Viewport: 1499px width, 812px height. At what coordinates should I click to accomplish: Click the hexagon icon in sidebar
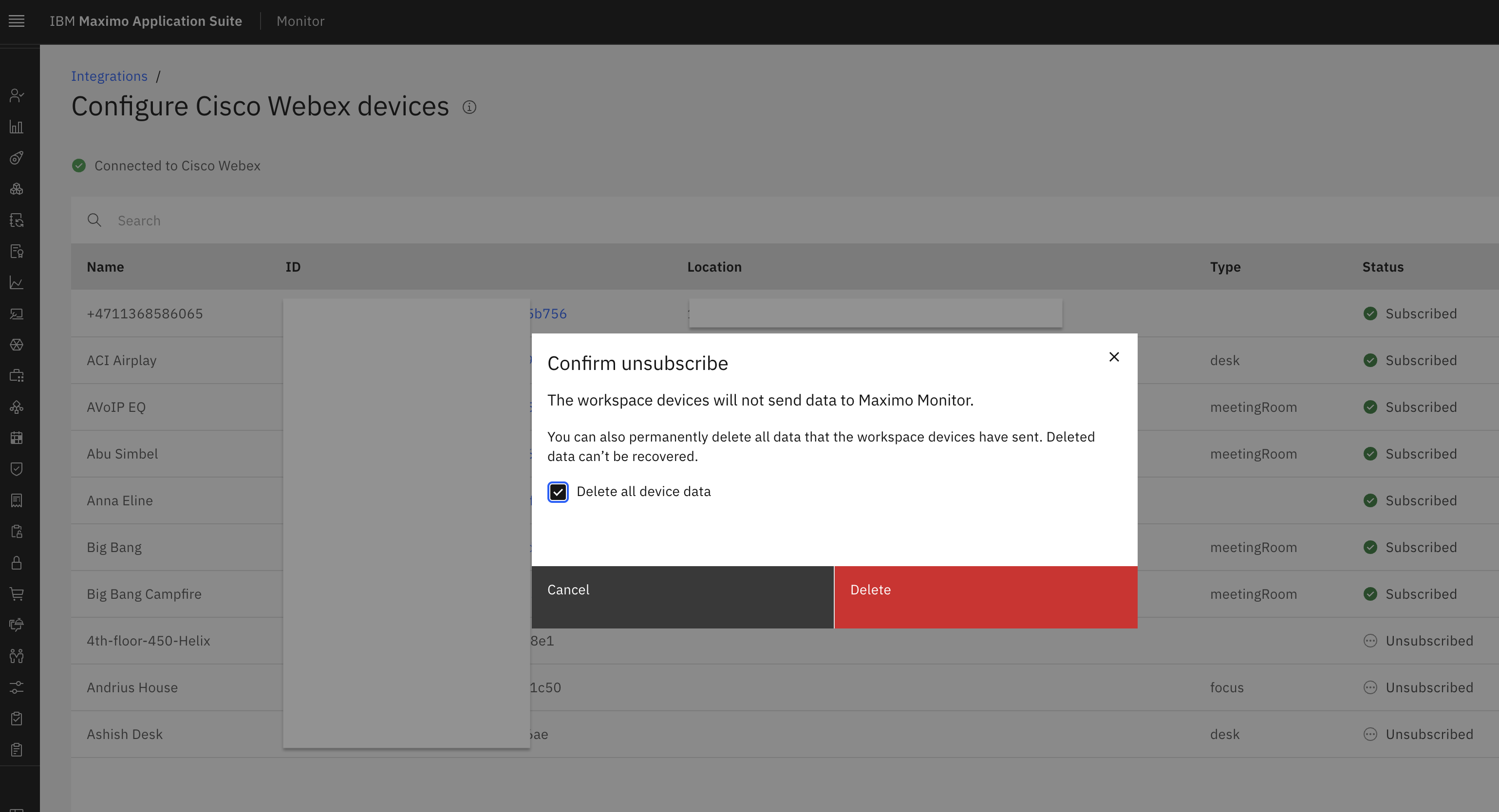(x=16, y=345)
